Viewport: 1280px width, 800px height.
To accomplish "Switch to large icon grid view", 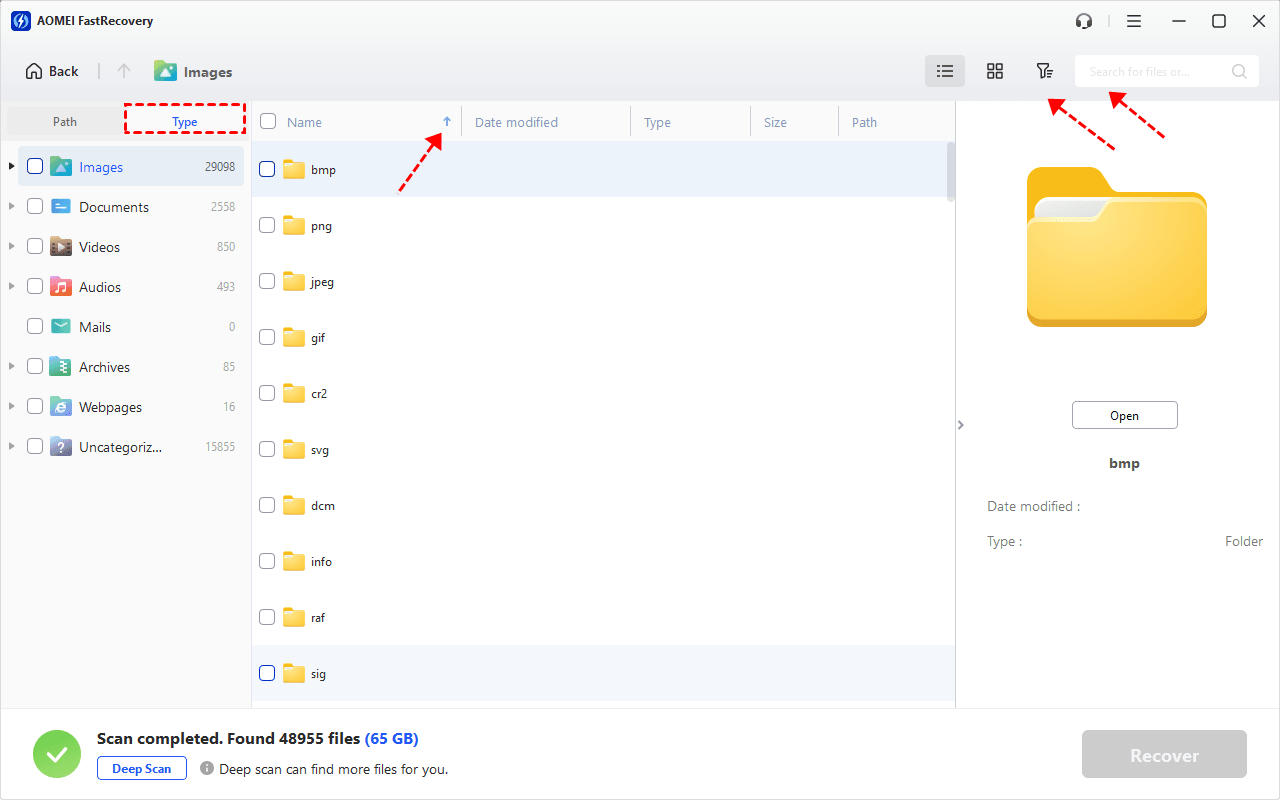I will (995, 71).
